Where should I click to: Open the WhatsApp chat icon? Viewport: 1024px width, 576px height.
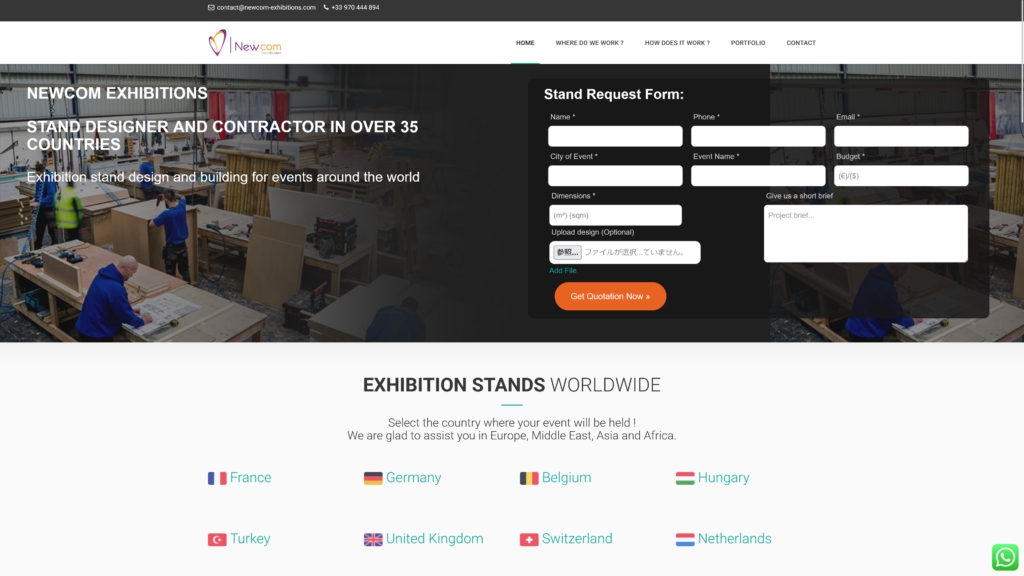point(1005,557)
